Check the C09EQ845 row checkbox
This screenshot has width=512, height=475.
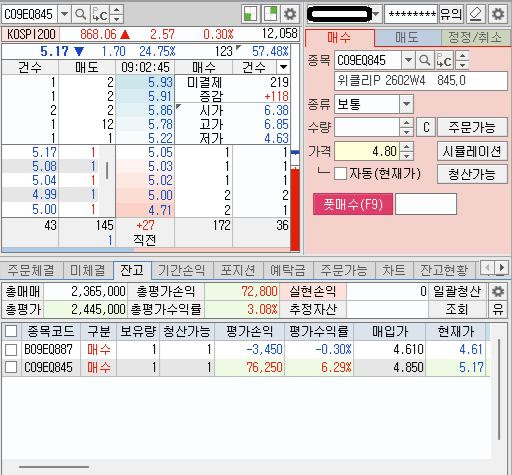pos(11,367)
